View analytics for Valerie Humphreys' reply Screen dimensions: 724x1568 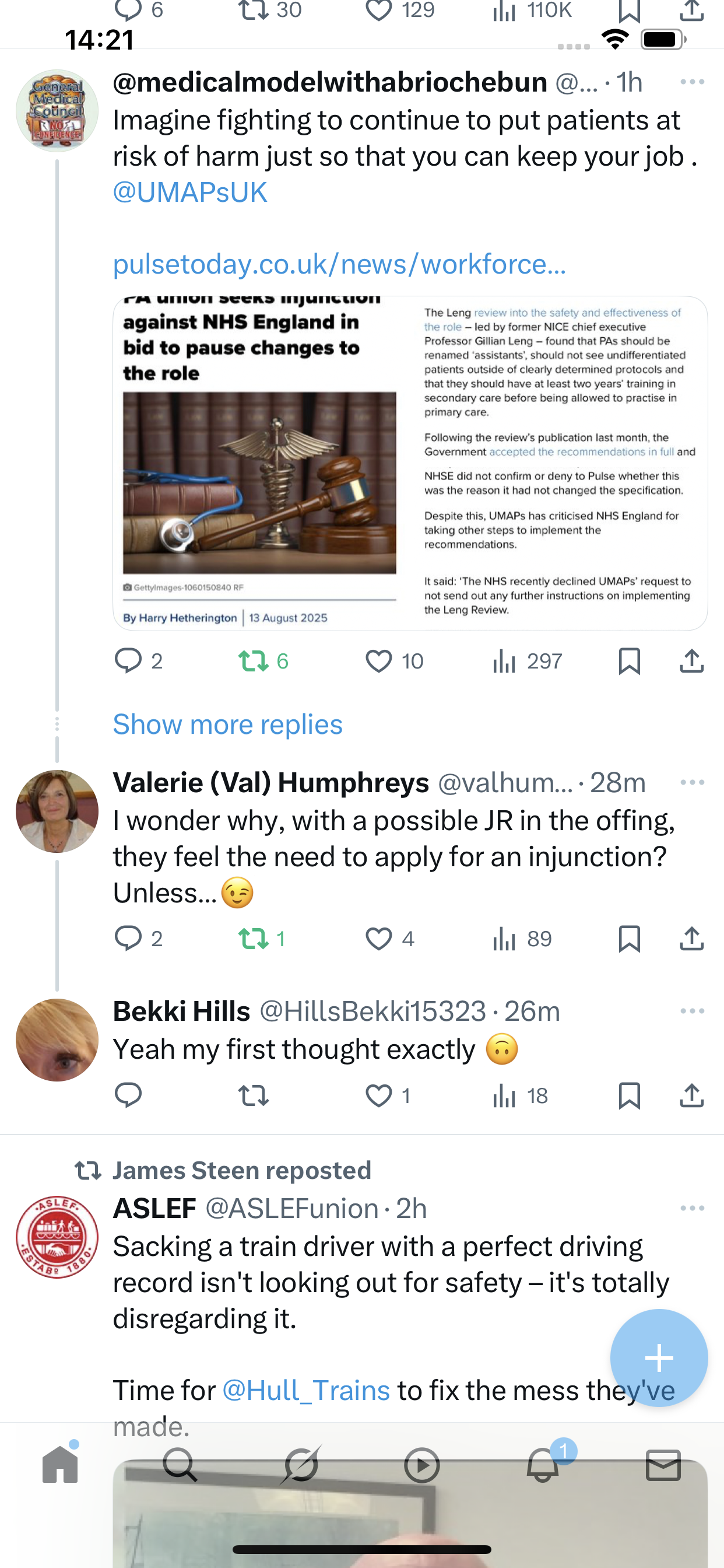click(521, 939)
